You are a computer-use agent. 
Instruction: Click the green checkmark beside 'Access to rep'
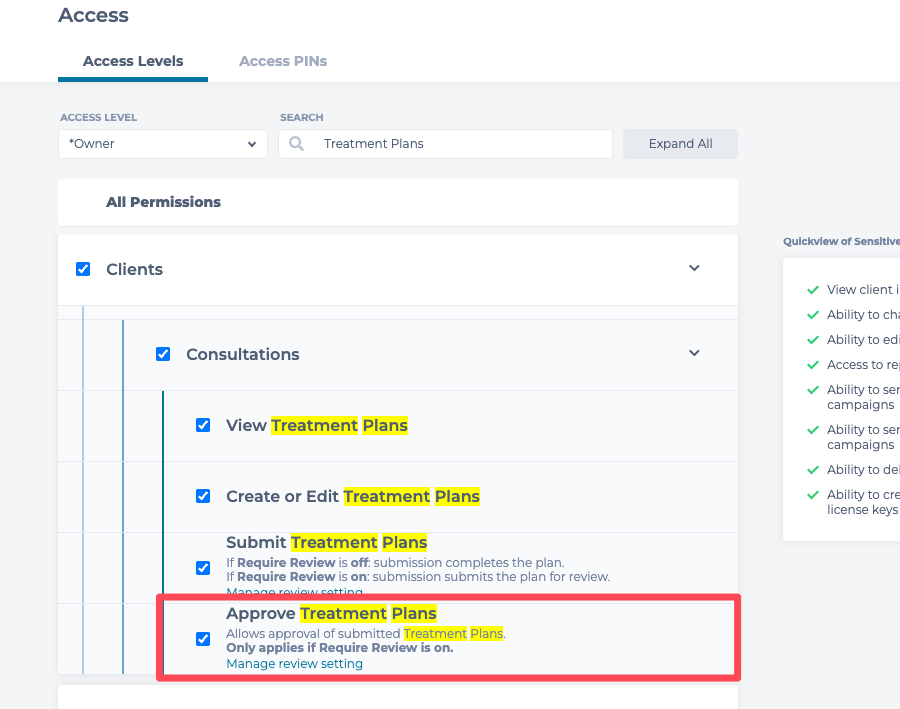coord(813,365)
